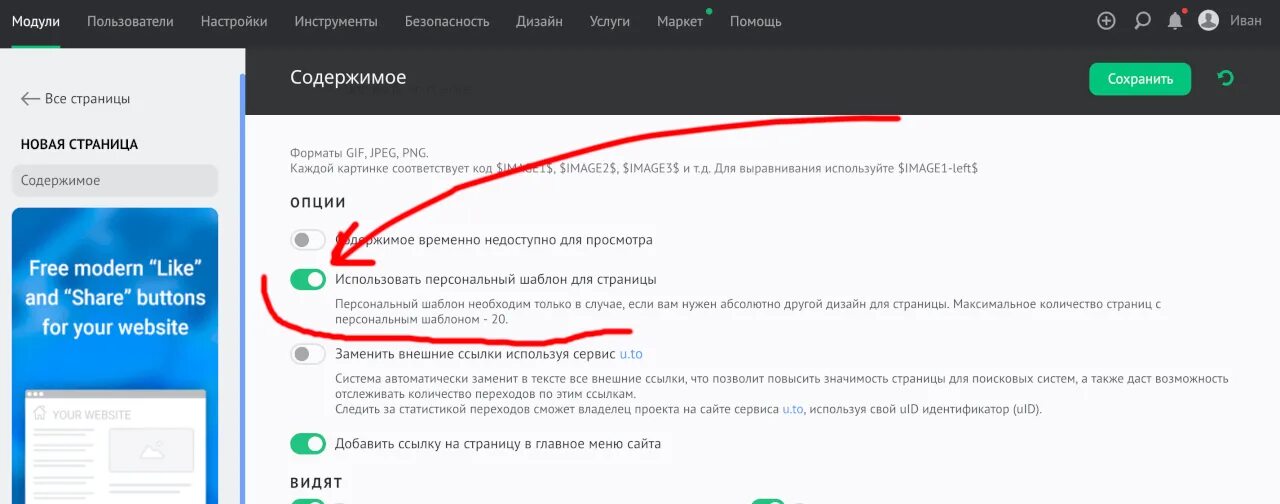Click the user avatar icon beside Иван

point(1208,21)
